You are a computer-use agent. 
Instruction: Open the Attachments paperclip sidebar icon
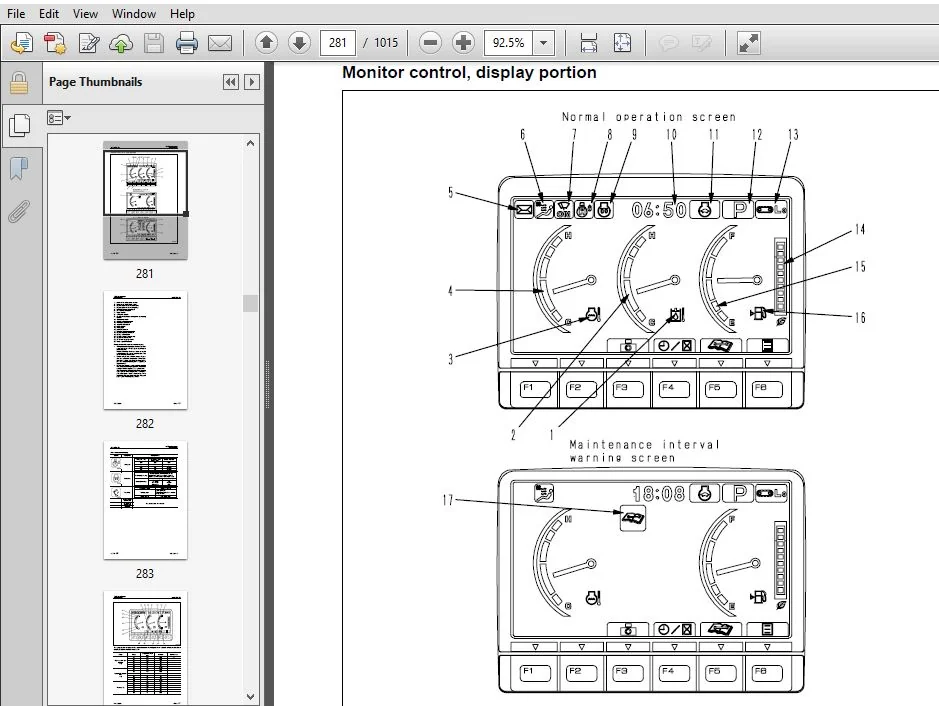[19, 211]
